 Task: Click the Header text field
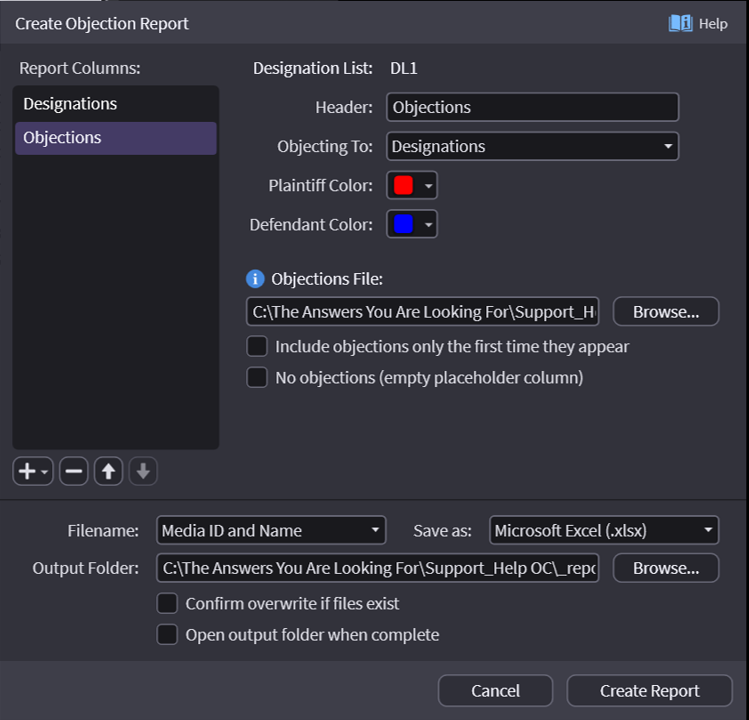tap(532, 108)
